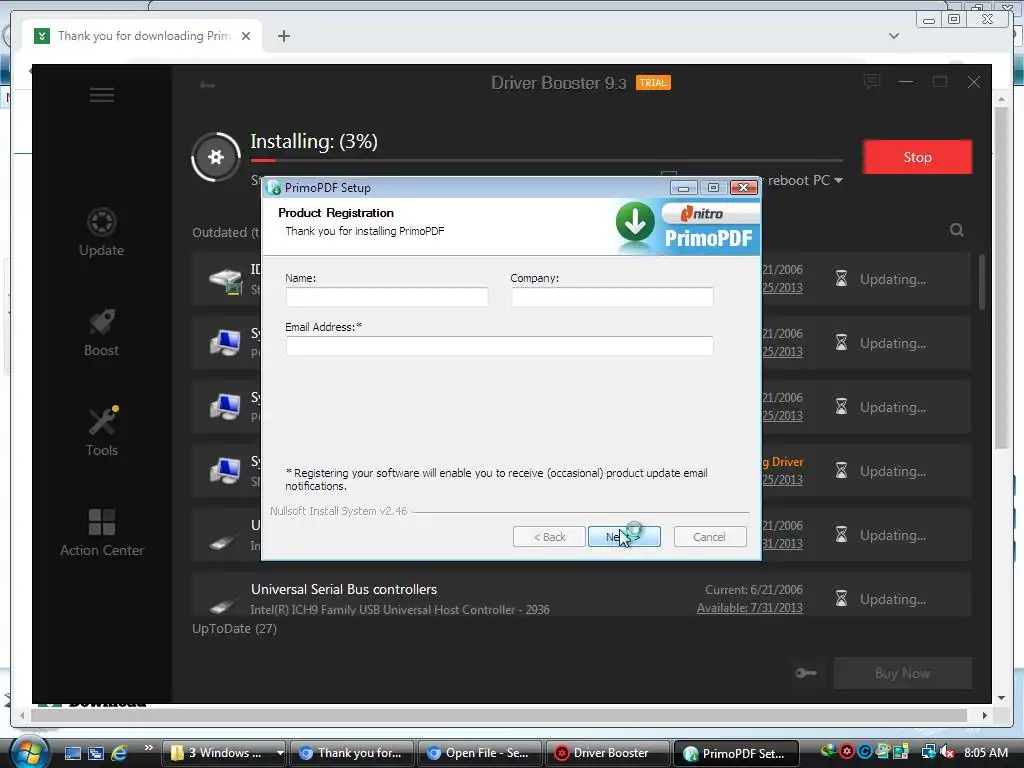Screen dimensions: 1024x768
Task: Click the Company input field
Action: click(612, 296)
